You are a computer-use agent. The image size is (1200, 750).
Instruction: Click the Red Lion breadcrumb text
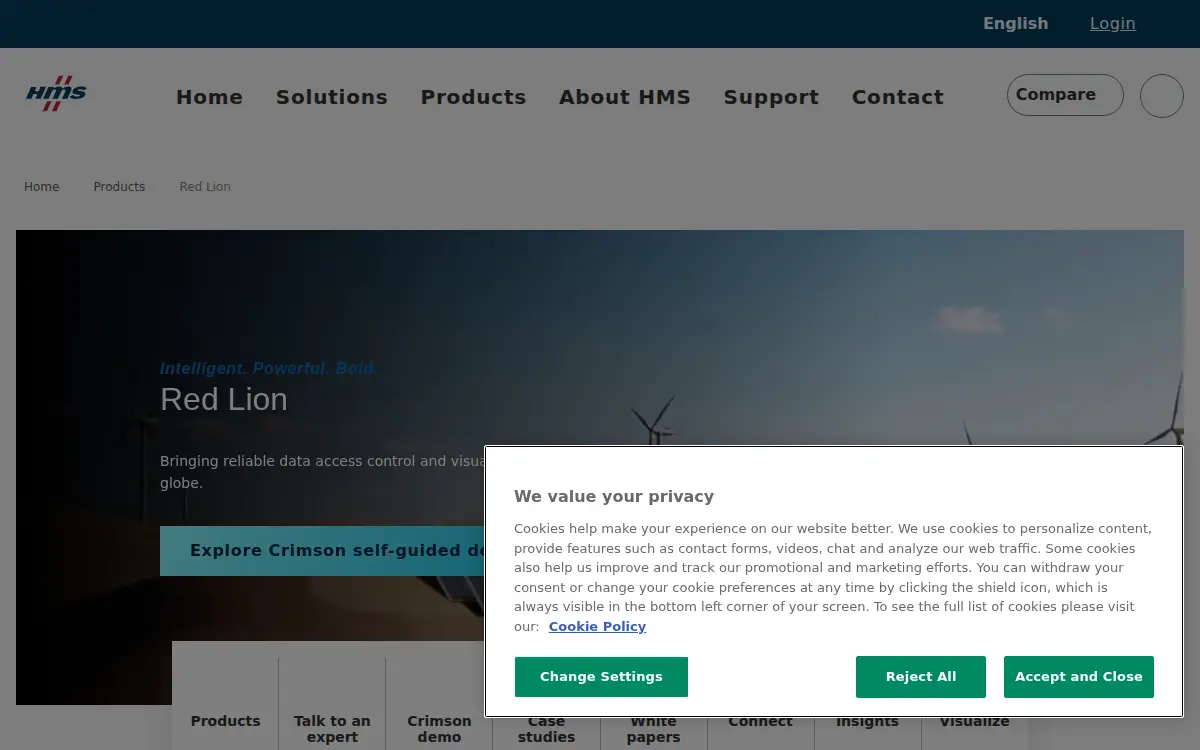coord(205,187)
